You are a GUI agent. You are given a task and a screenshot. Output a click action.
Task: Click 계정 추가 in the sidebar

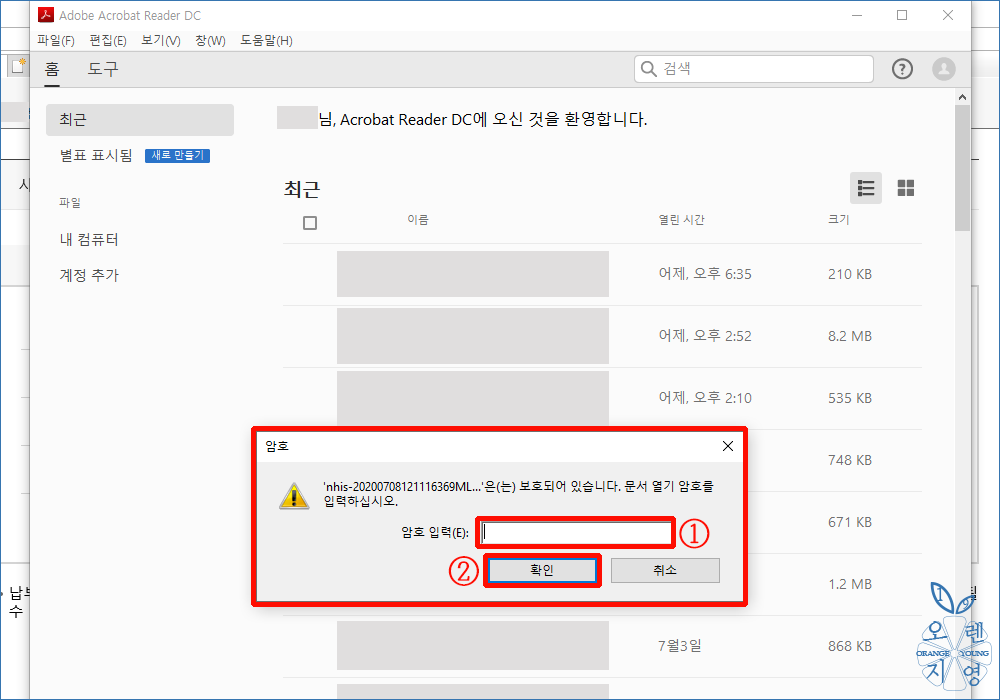[x=89, y=275]
